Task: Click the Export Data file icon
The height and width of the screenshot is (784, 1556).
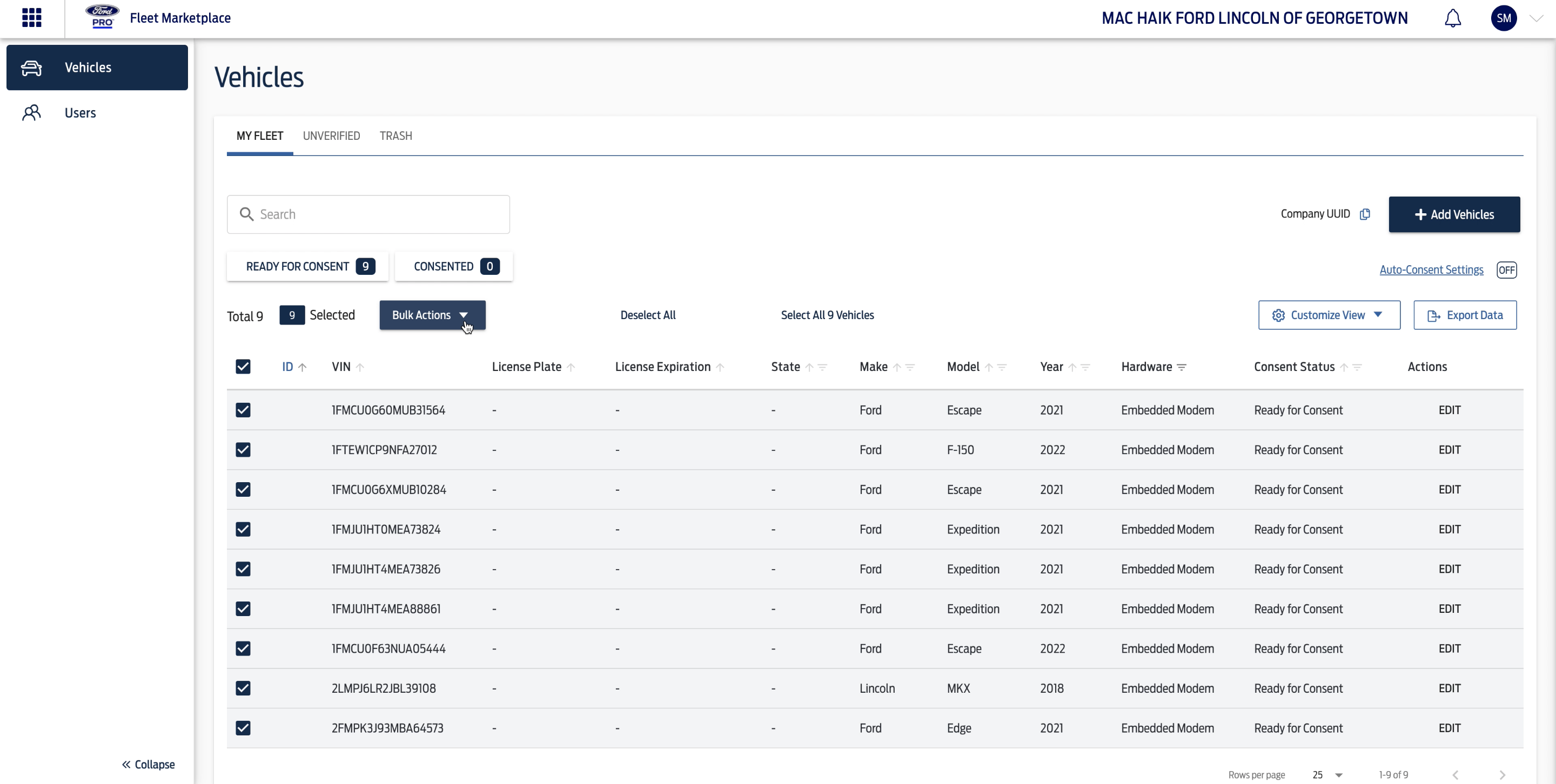Action: pos(1433,316)
